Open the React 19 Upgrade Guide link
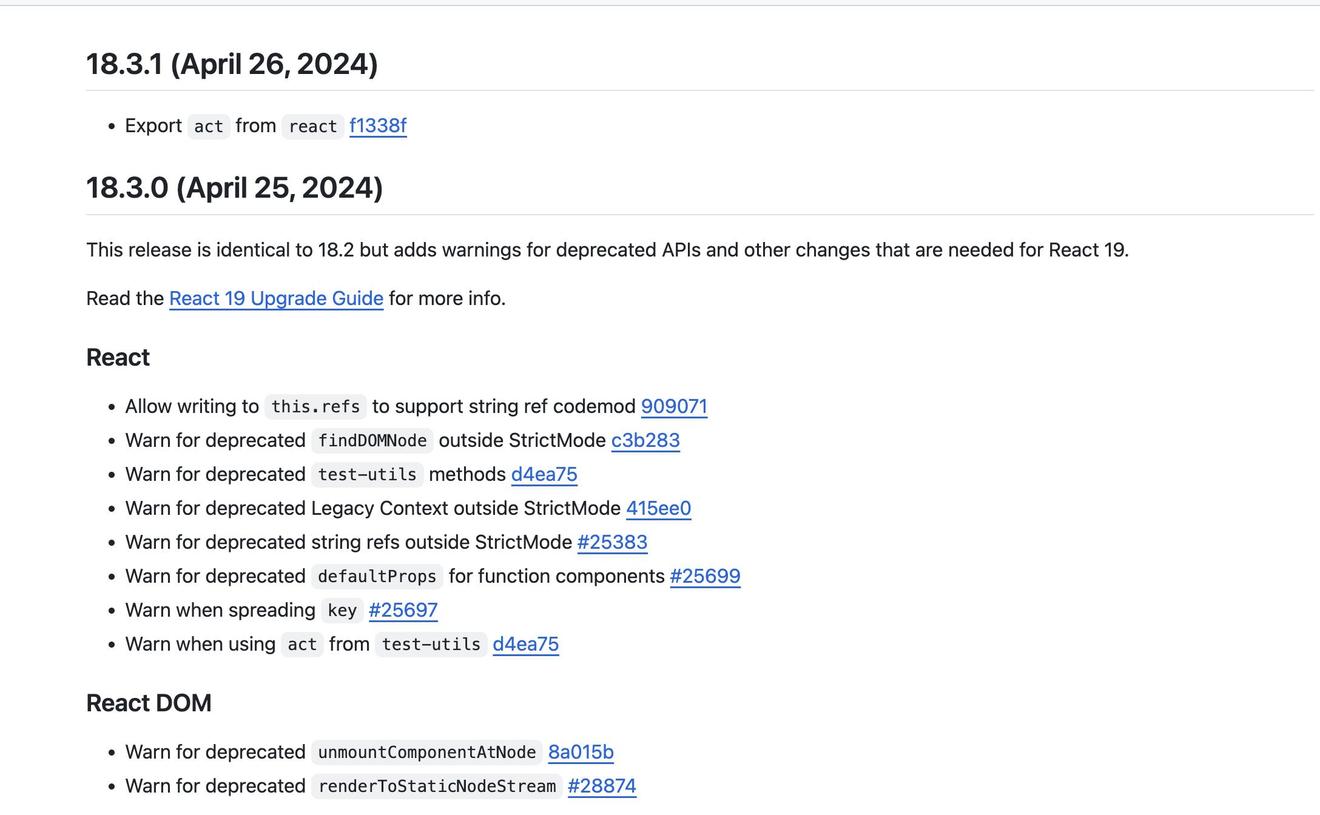This screenshot has height=815, width=1320. pyautogui.click(x=276, y=298)
